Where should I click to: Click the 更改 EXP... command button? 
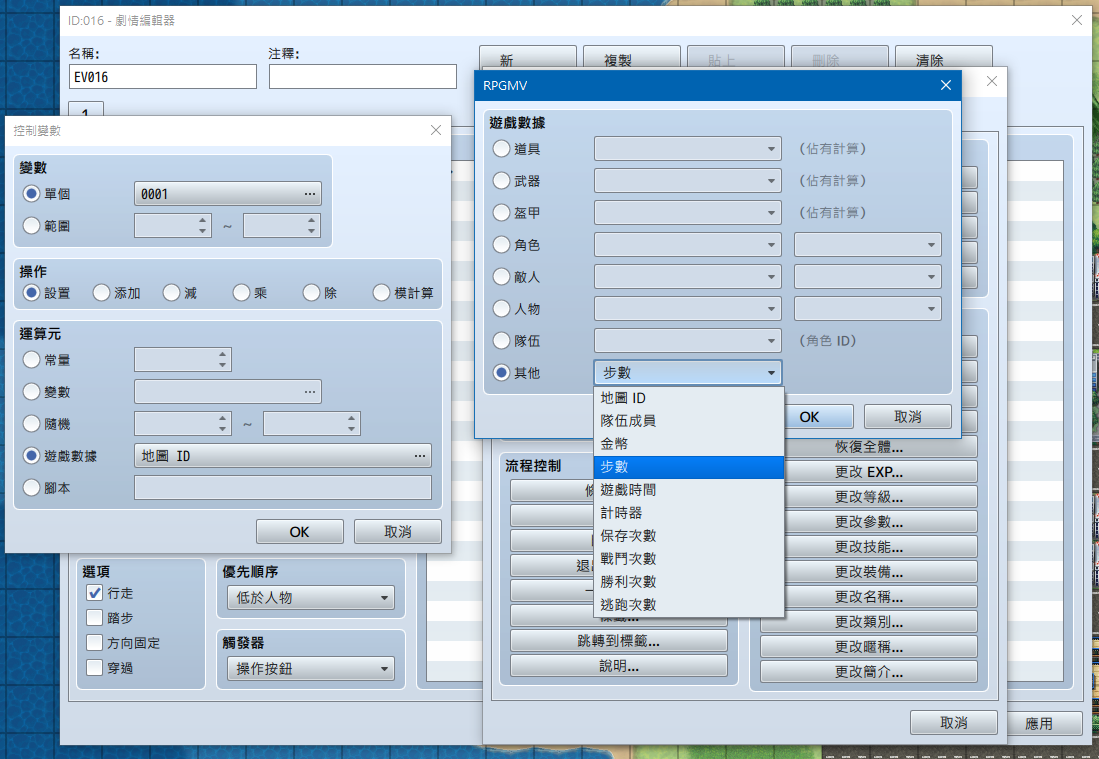869,472
